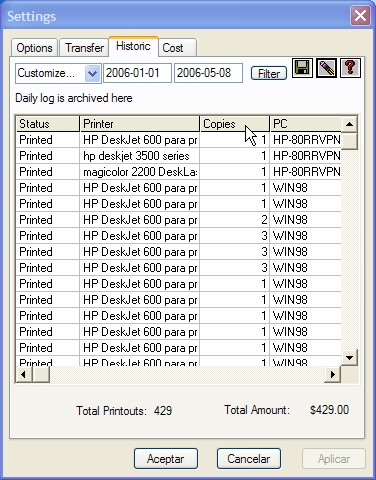This screenshot has height=480, width=376.
Task: Close the Settings dialog
Action: click(x=360, y=16)
